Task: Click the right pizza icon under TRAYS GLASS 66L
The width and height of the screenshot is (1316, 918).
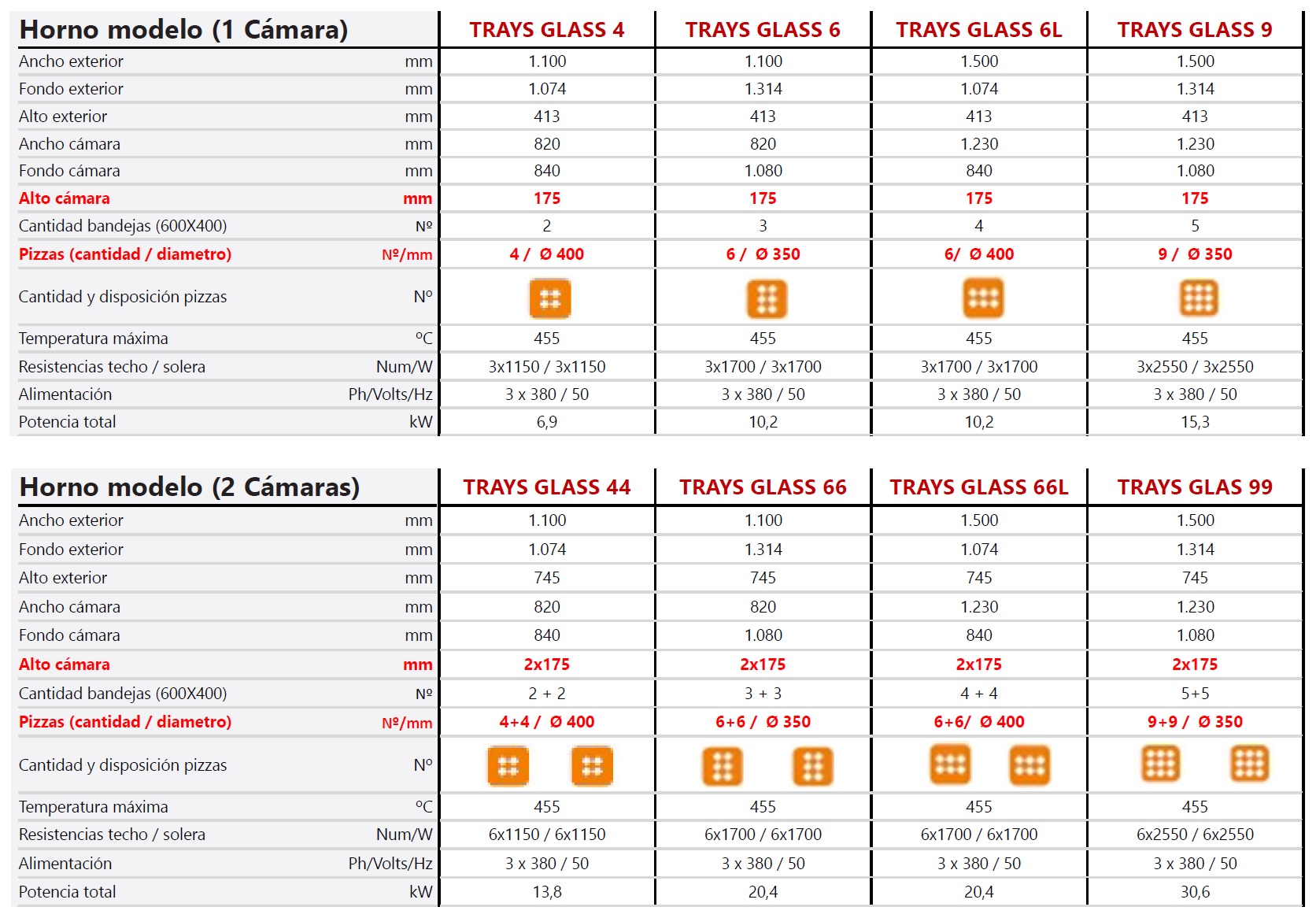Action: (x=1030, y=764)
